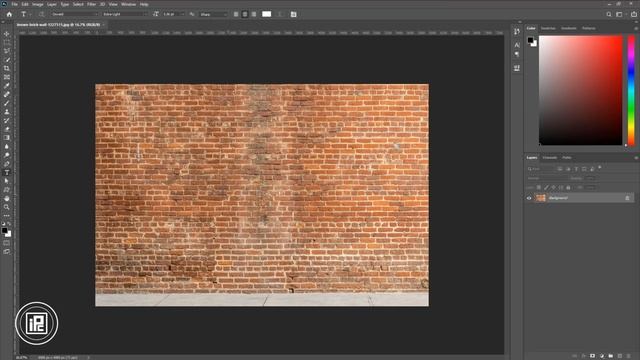Viewport: 640px width, 360px height.
Task: Click the foreground color in the Color panel
Action: point(530,40)
